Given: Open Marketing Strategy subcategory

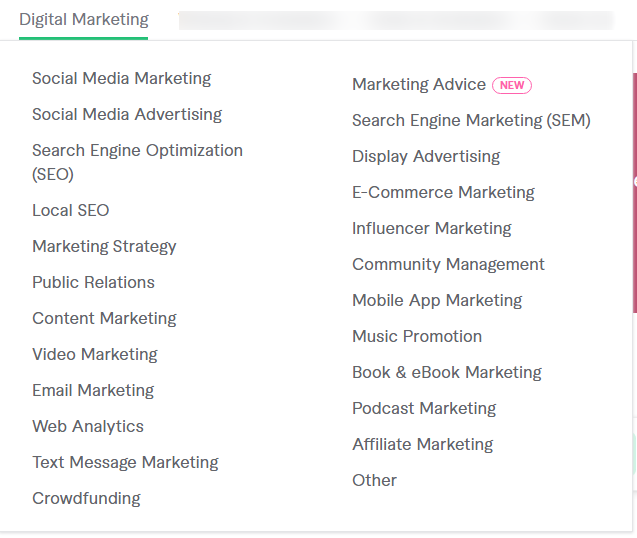Looking at the screenshot, I should [x=104, y=246].
